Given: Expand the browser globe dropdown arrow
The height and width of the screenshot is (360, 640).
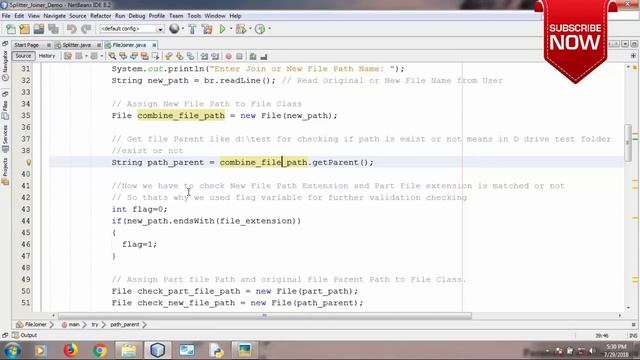Looking at the screenshot, I should pos(182,29).
